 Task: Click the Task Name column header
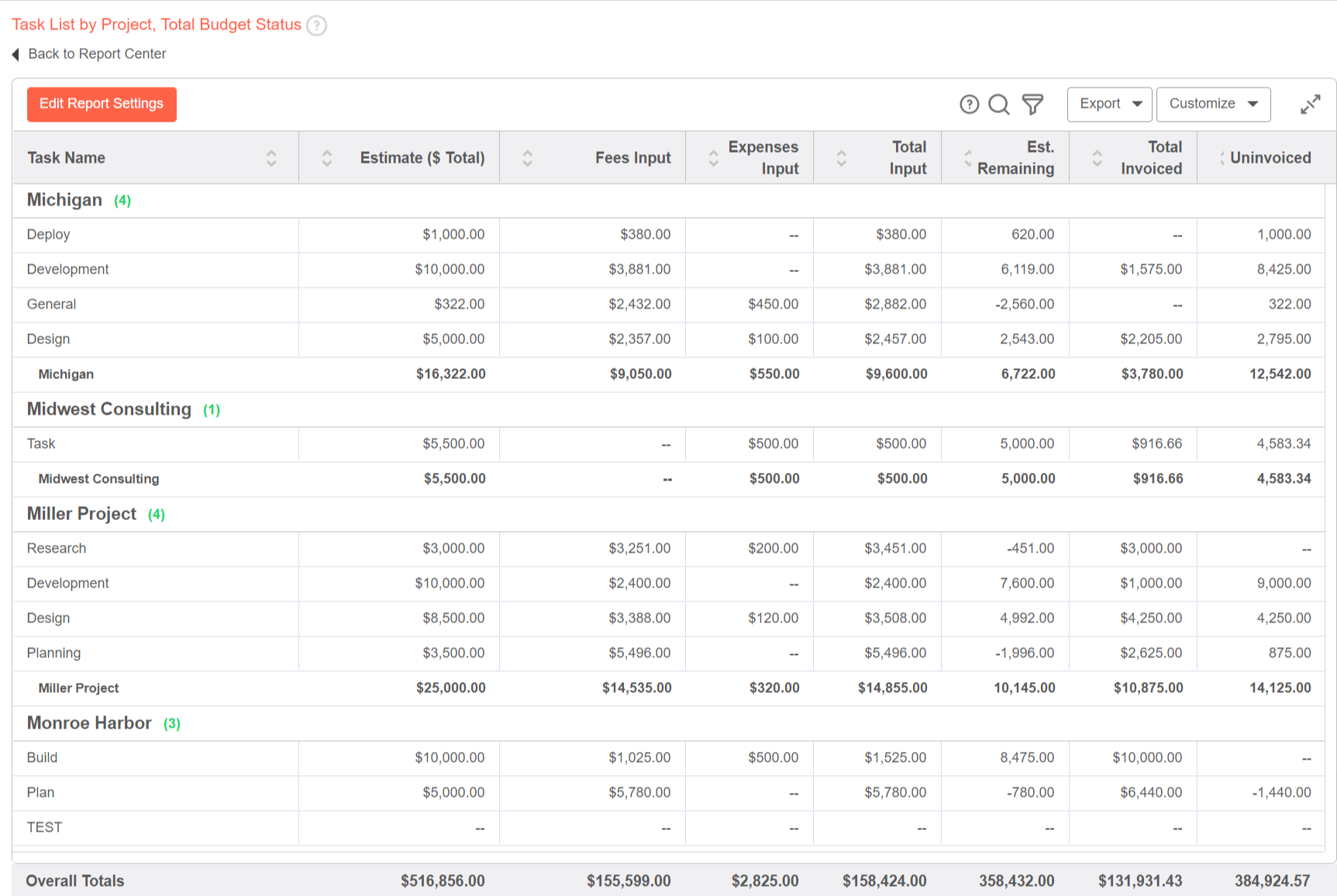point(66,158)
